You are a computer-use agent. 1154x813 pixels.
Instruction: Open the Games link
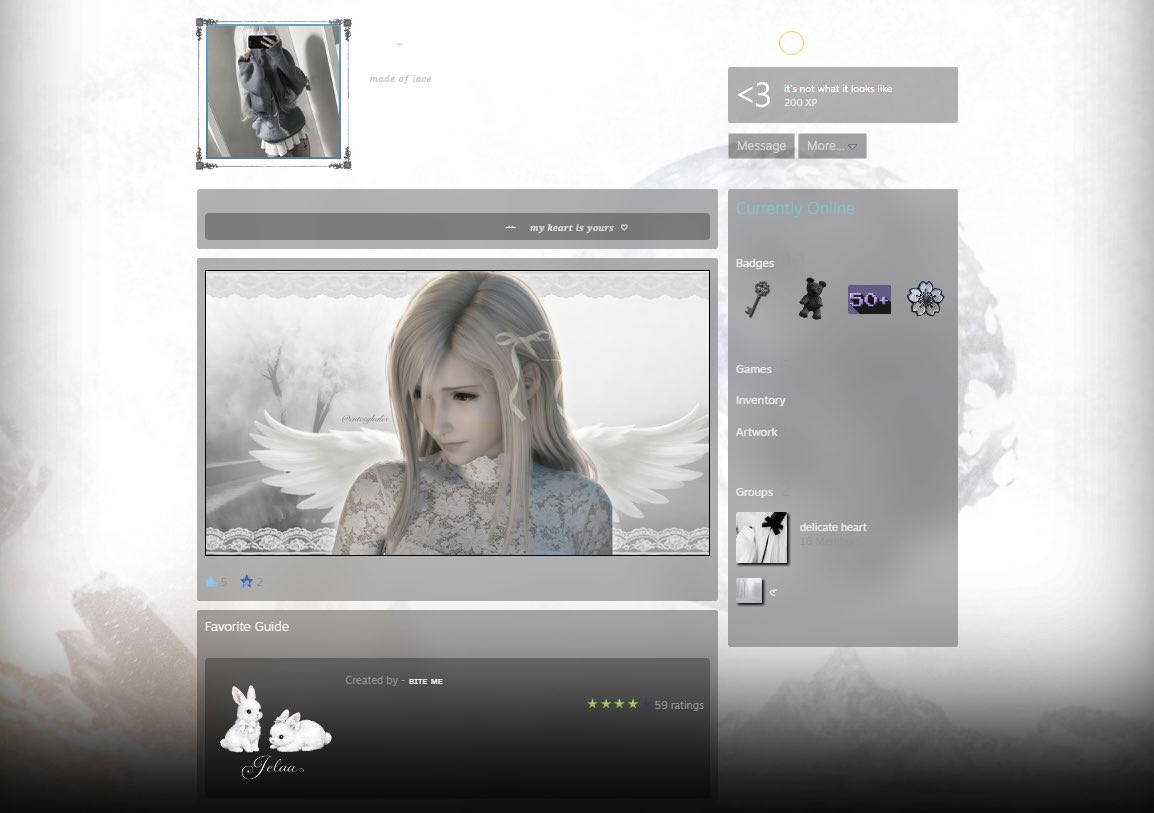pos(754,369)
